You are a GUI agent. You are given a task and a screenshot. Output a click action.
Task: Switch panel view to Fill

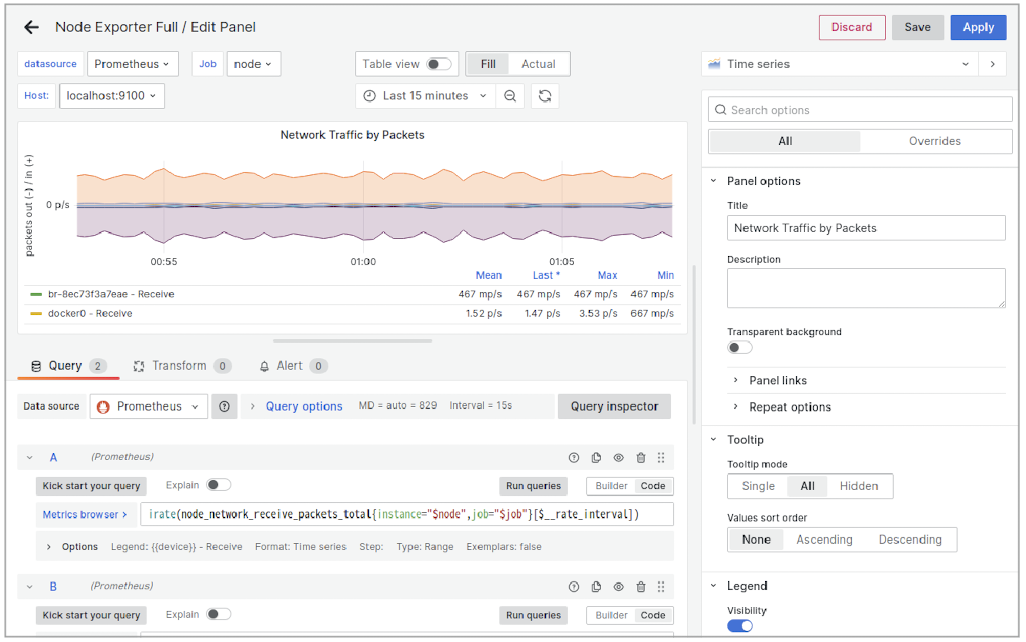(x=488, y=64)
